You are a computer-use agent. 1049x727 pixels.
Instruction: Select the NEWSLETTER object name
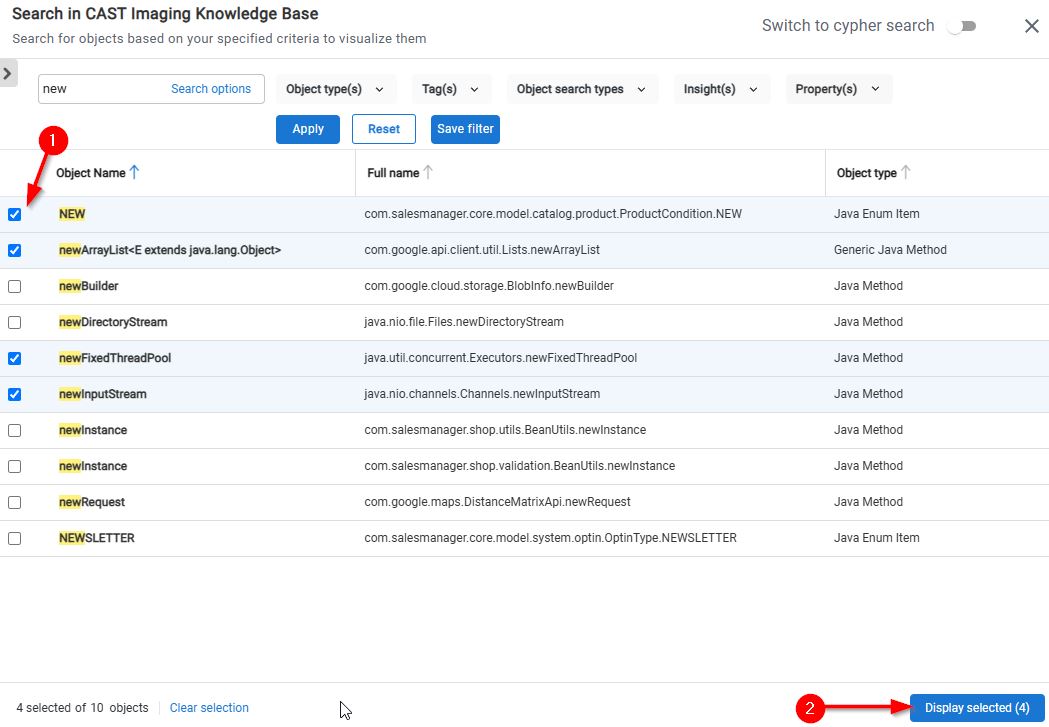click(x=96, y=538)
